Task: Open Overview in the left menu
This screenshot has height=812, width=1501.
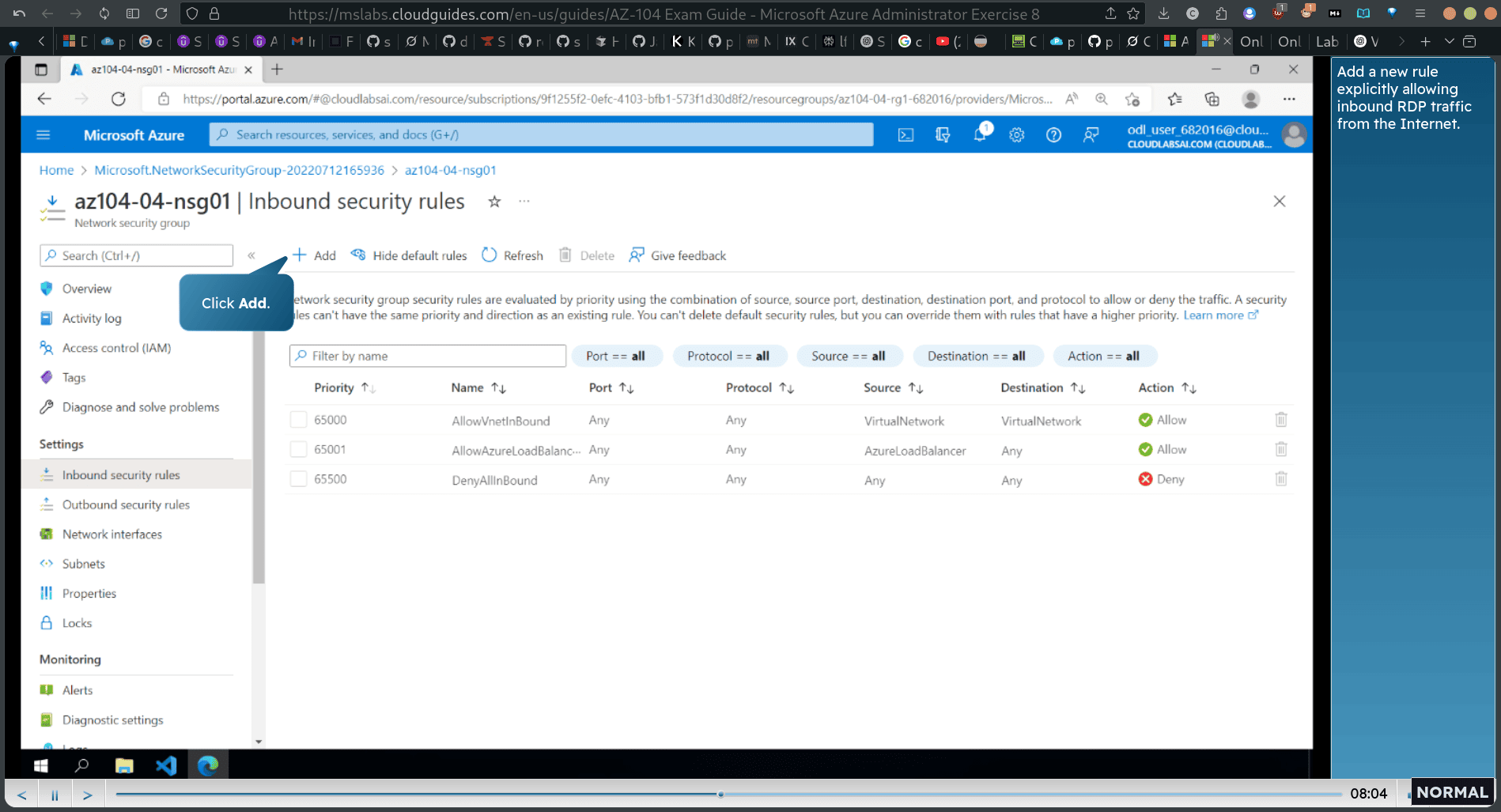Action: 87,289
